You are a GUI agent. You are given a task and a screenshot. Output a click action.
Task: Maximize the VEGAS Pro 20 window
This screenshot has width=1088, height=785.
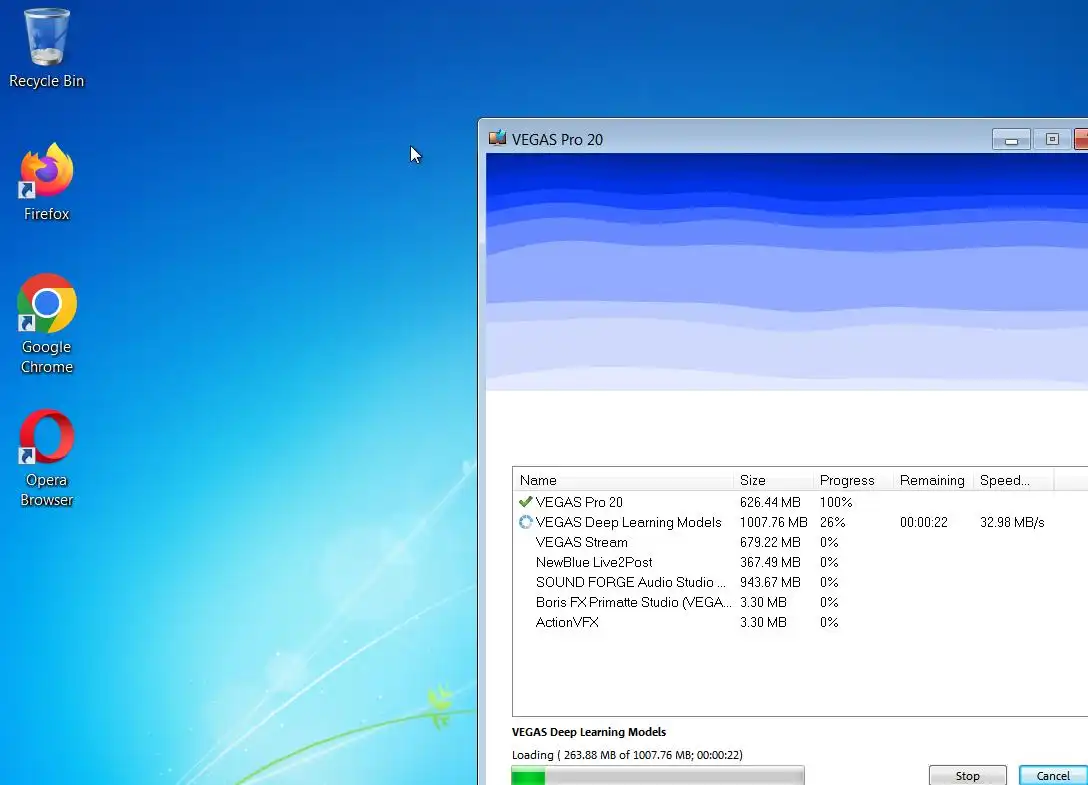pos(1052,140)
